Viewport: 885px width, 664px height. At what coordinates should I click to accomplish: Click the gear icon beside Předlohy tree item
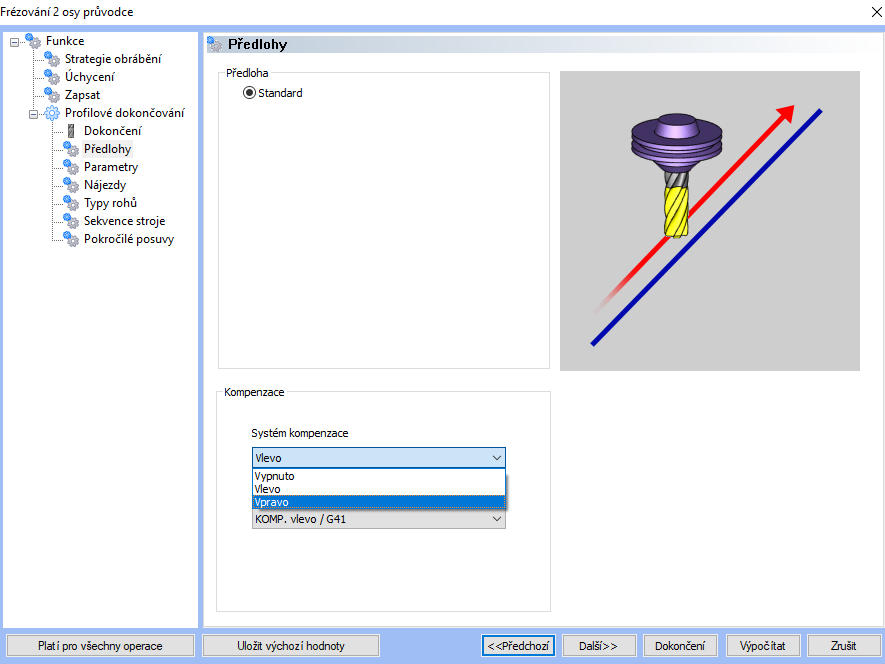[x=71, y=149]
